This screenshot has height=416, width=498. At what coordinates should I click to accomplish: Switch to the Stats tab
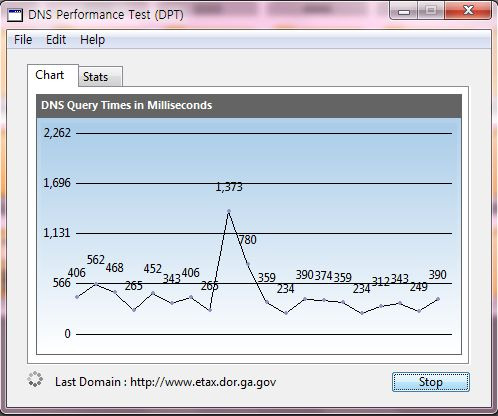[x=100, y=77]
